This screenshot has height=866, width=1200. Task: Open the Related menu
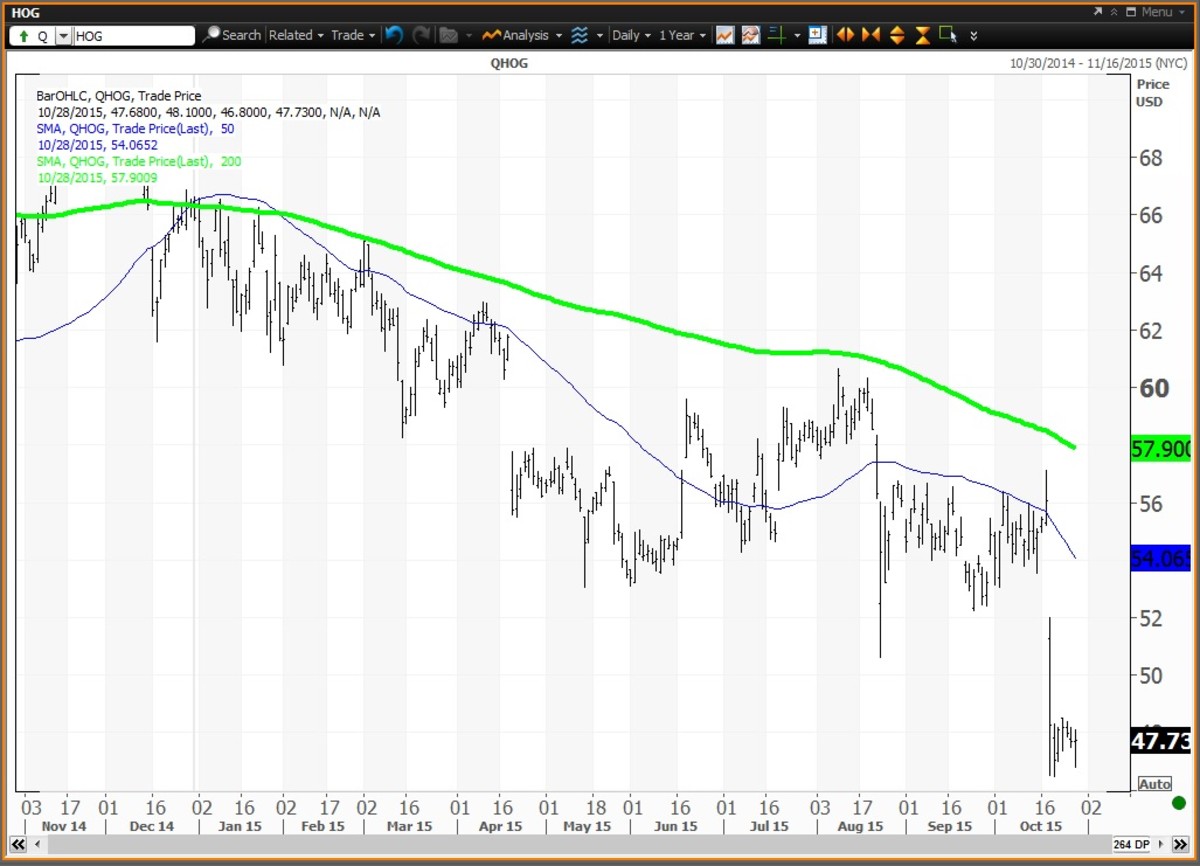pos(296,35)
